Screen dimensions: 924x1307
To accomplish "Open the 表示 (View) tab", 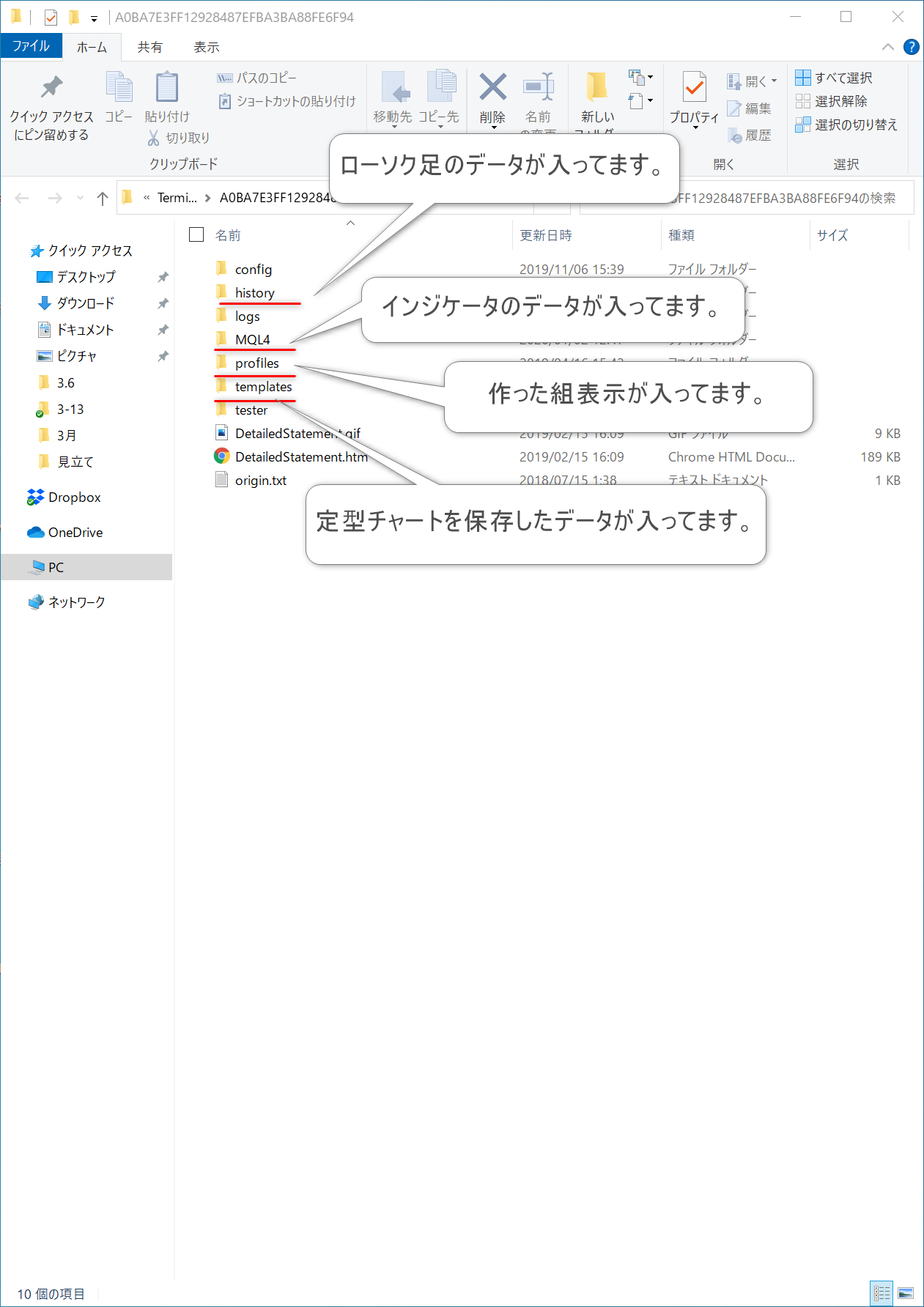I will pyautogui.click(x=206, y=47).
